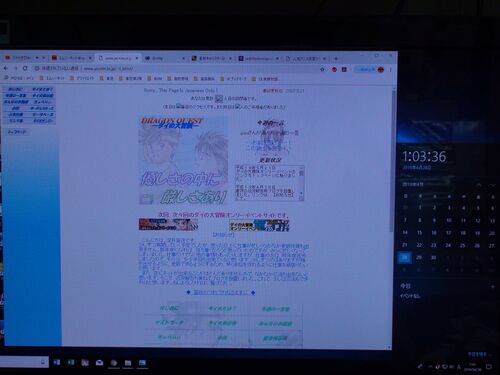Switch to the tab with the T favicon

(x=258, y=58)
